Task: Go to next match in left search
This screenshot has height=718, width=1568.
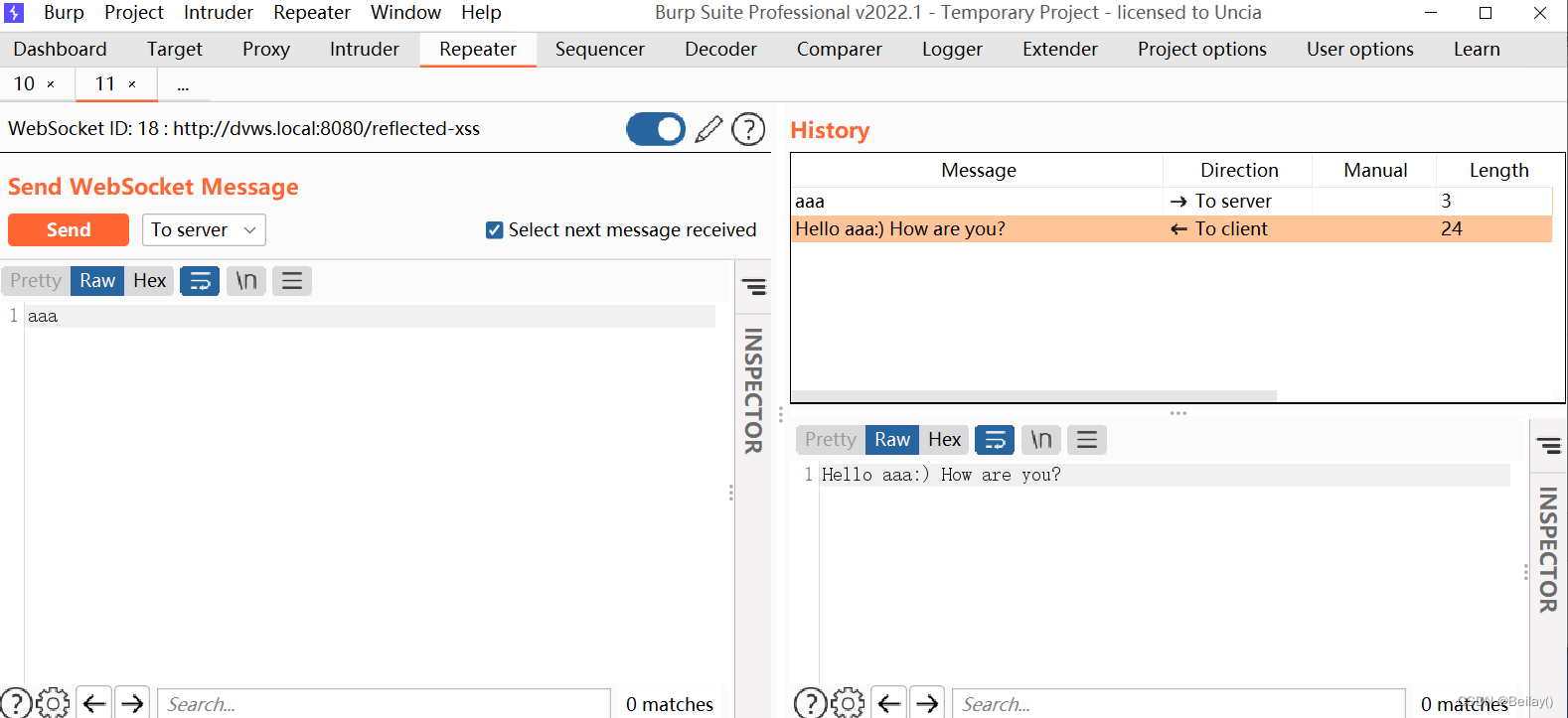Action: pyautogui.click(x=132, y=703)
